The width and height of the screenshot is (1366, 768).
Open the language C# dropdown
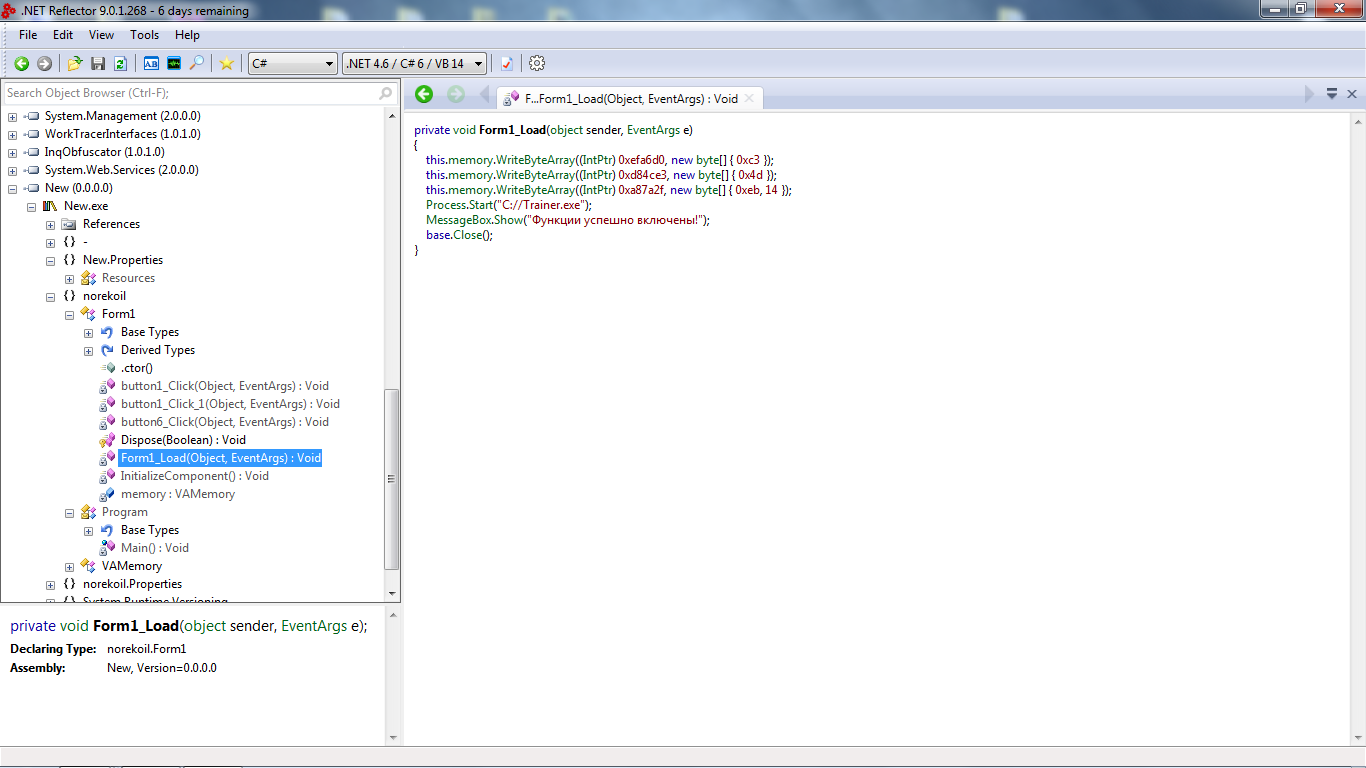[293, 63]
